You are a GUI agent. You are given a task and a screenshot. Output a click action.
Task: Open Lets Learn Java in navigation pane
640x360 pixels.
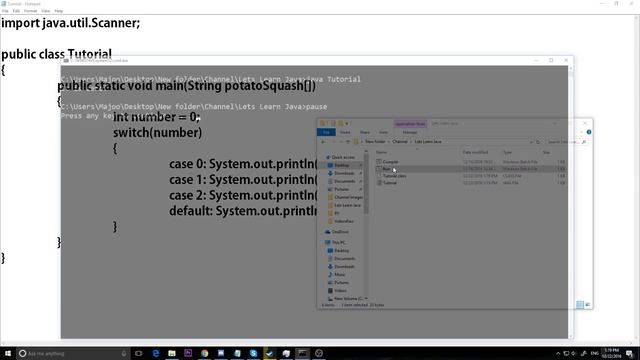click(347, 205)
